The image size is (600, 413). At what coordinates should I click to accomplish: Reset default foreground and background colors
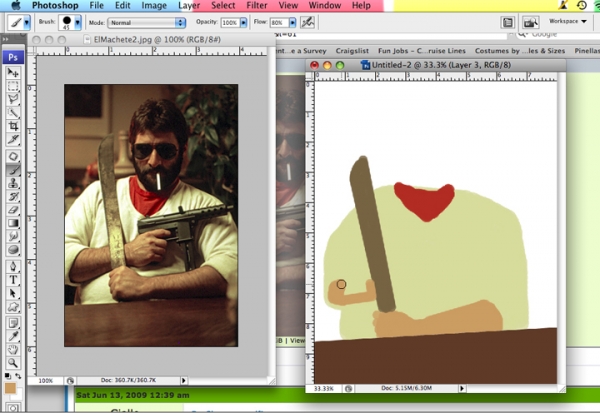8,376
